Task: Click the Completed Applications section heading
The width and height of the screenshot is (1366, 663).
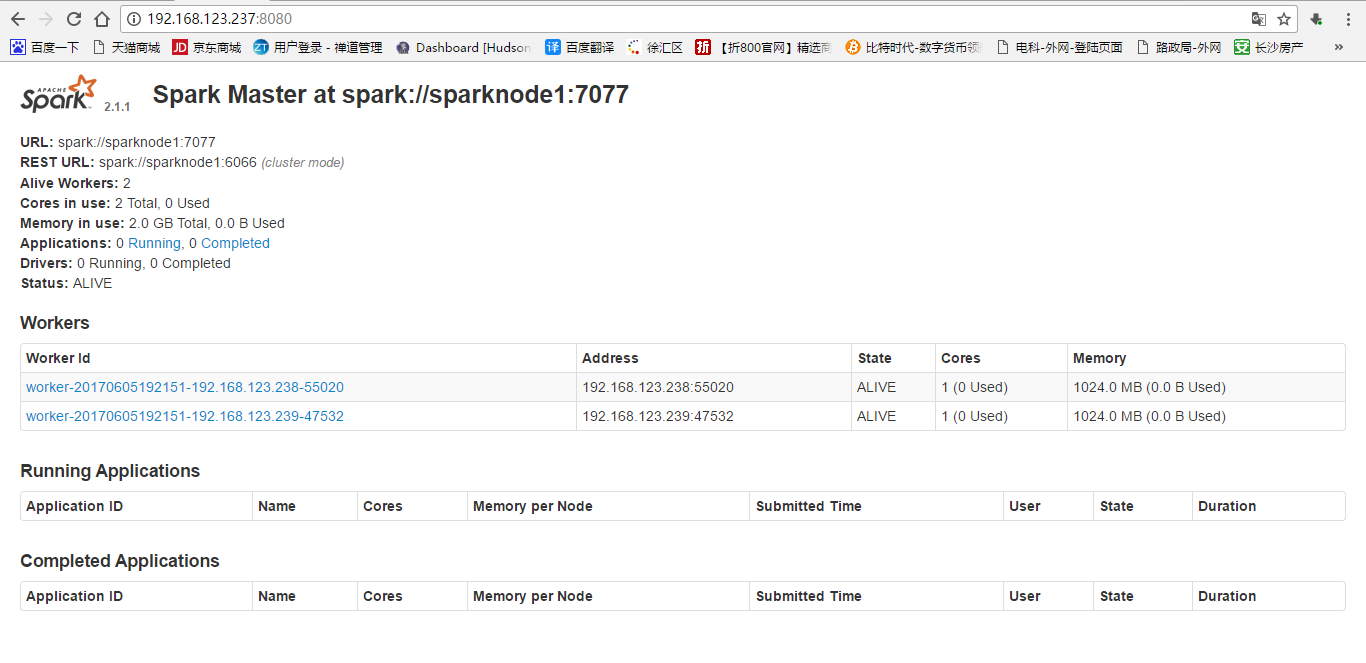Action: click(120, 561)
